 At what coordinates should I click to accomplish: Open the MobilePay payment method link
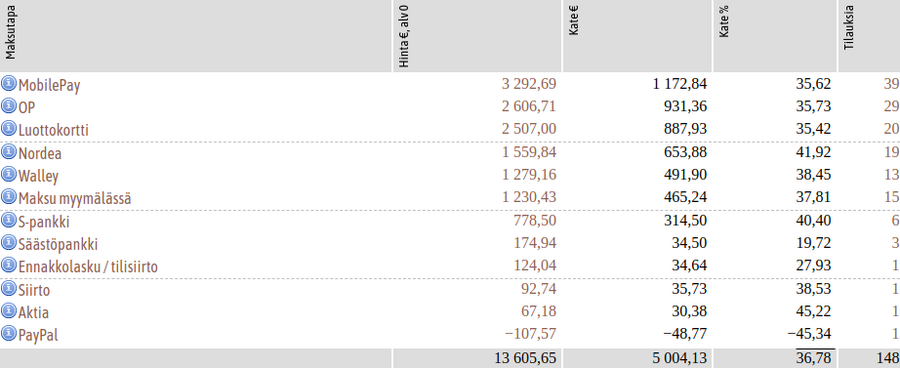pos(49,85)
